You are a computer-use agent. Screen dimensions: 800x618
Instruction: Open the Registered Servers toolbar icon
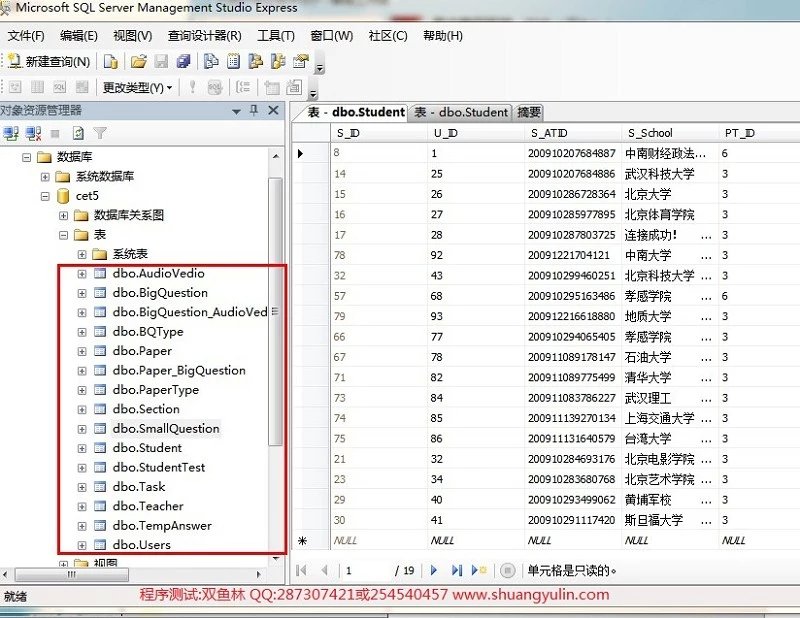tap(211, 62)
